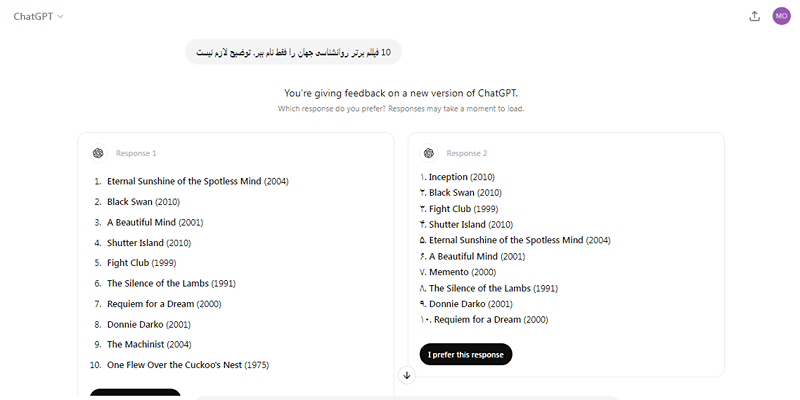This screenshot has width=800, height=400.
Task: Click "Memento (2000)" in Response 2
Action: click(x=462, y=272)
